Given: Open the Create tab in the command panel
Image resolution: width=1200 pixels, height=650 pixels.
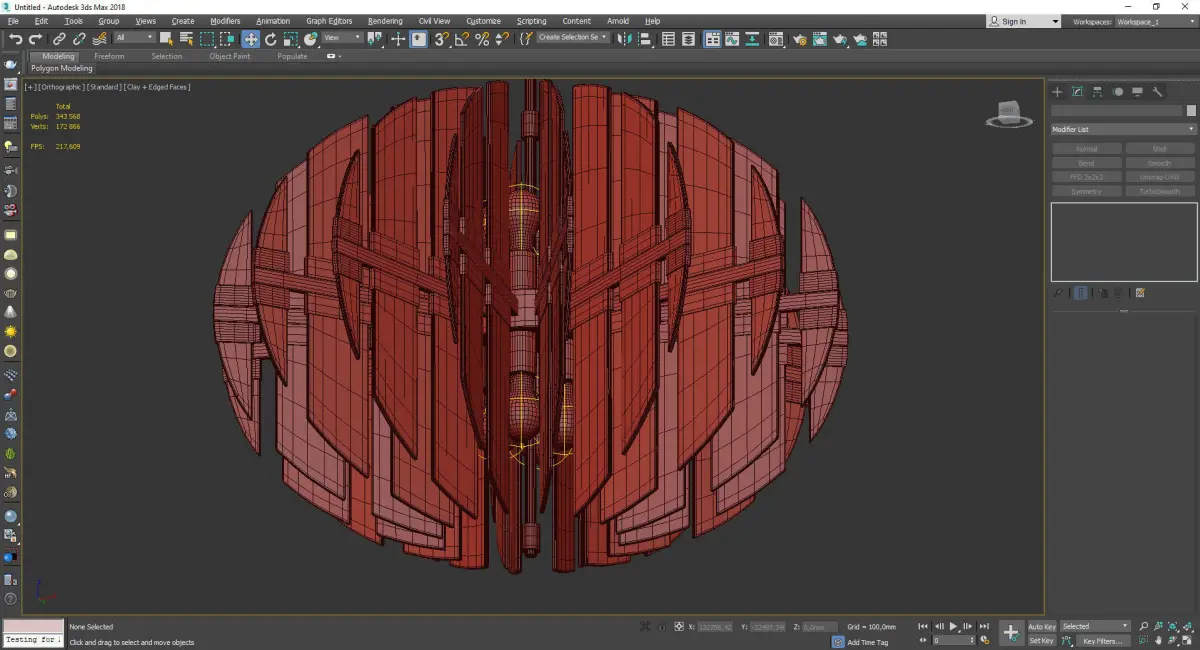Looking at the screenshot, I should click(x=1058, y=92).
